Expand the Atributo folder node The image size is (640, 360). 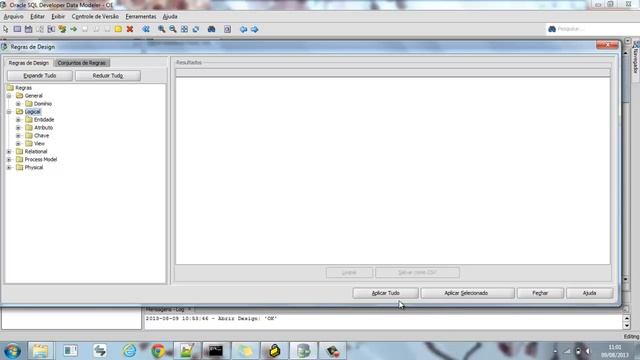pos(18,127)
